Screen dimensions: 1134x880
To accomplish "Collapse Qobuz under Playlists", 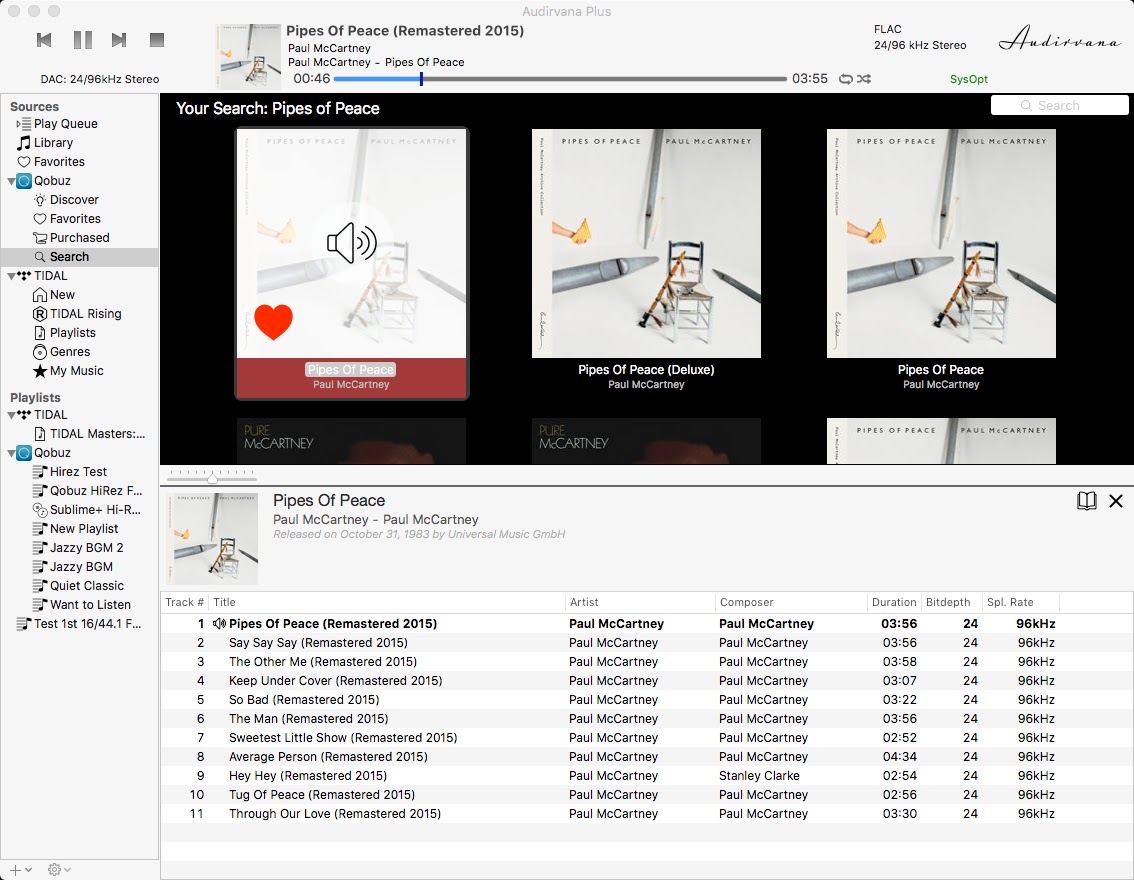I will [11, 453].
